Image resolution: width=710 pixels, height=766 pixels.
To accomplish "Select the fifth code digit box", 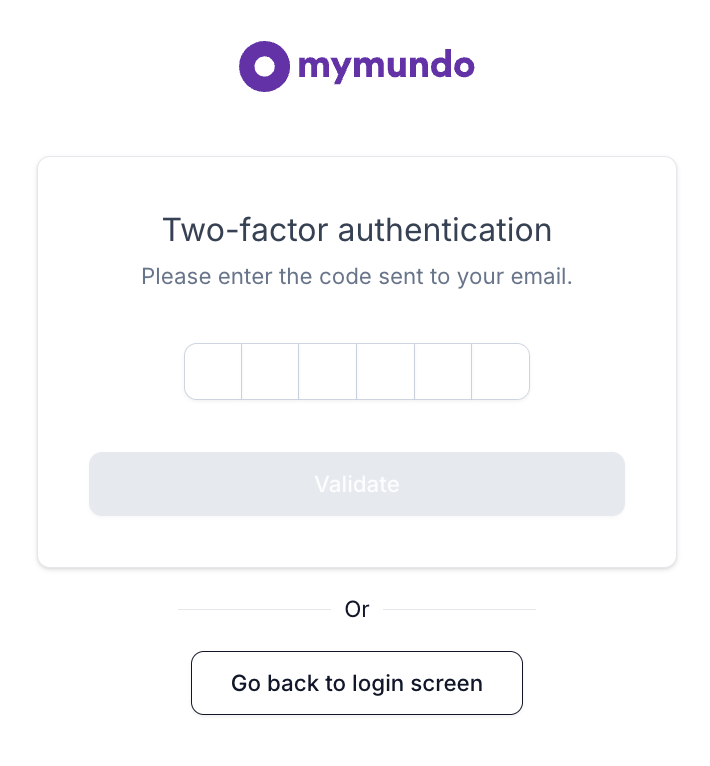I will click(443, 372).
